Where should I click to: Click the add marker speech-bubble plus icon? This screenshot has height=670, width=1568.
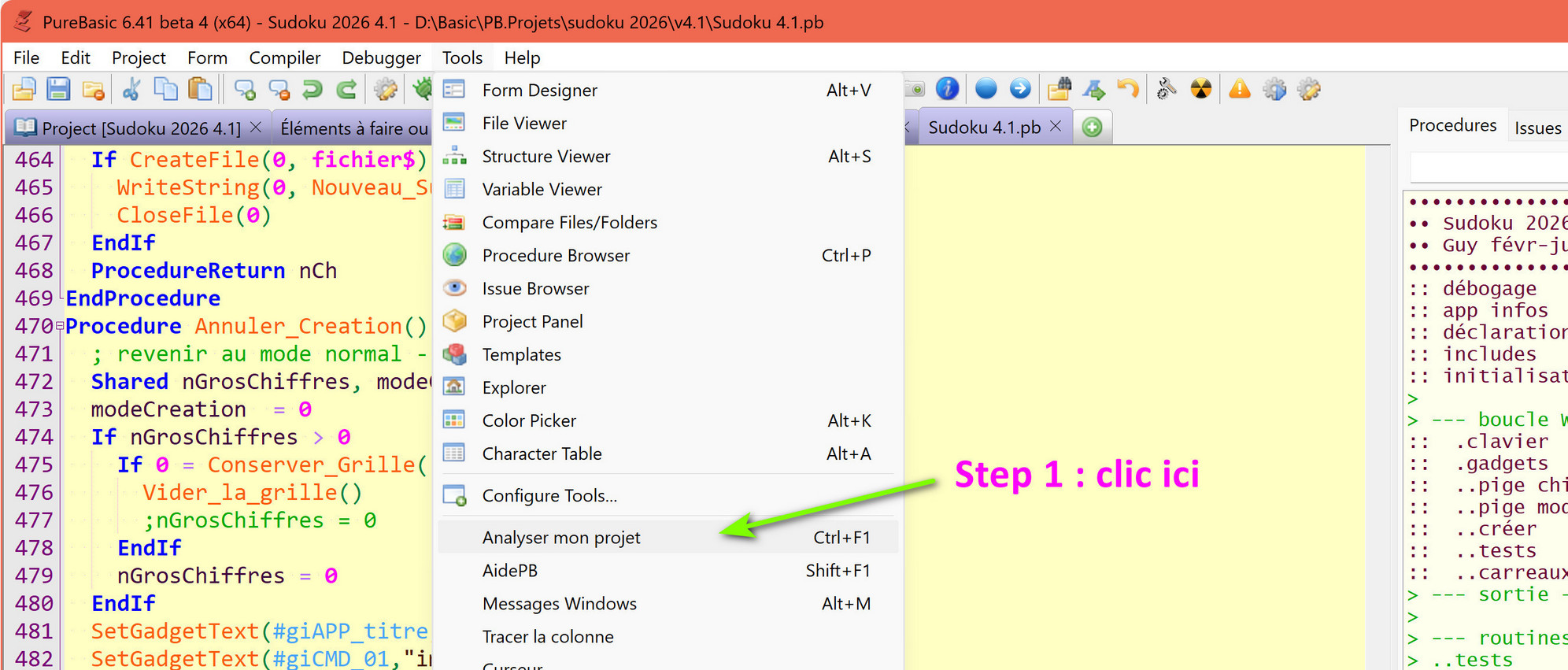245,90
